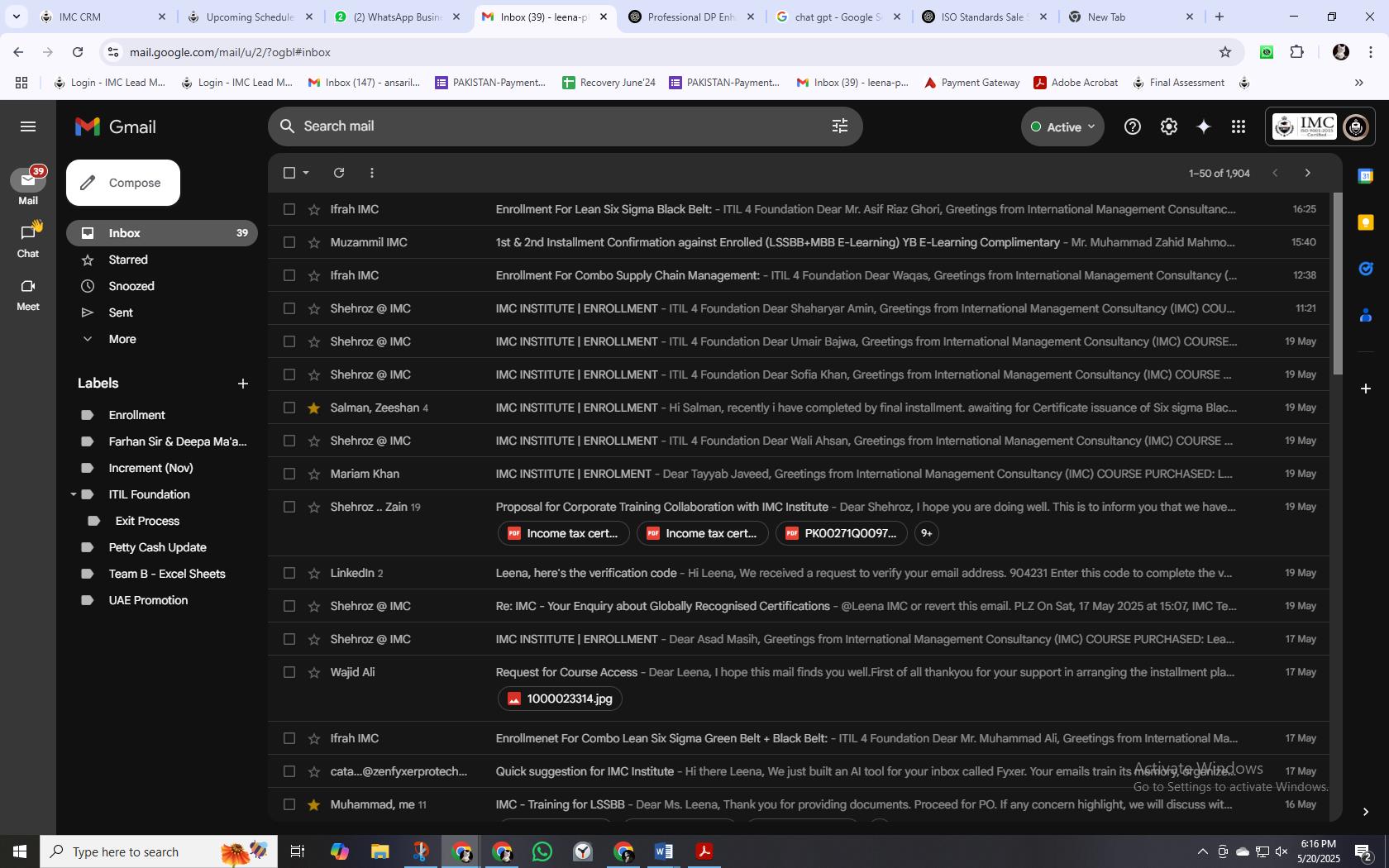The image size is (1389, 868).
Task: Open the Active status dropdown
Action: pyautogui.click(x=1062, y=126)
